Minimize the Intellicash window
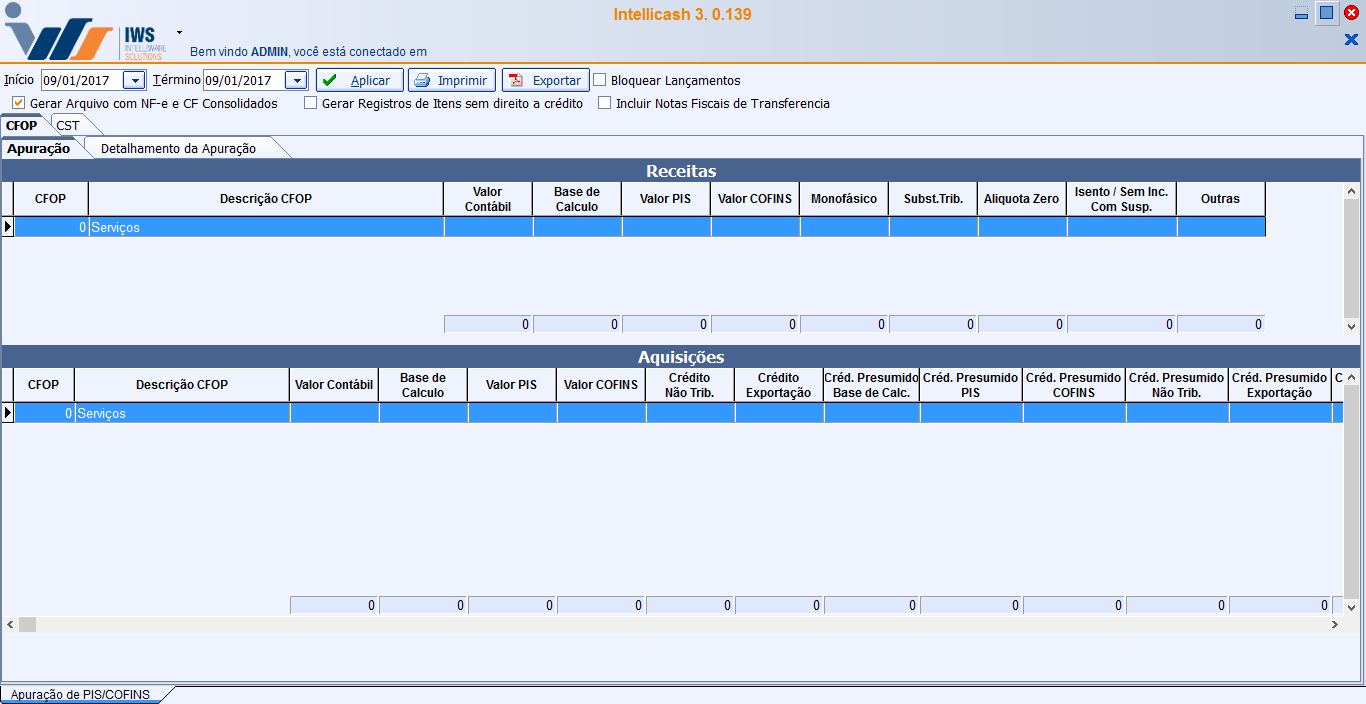 point(1301,13)
